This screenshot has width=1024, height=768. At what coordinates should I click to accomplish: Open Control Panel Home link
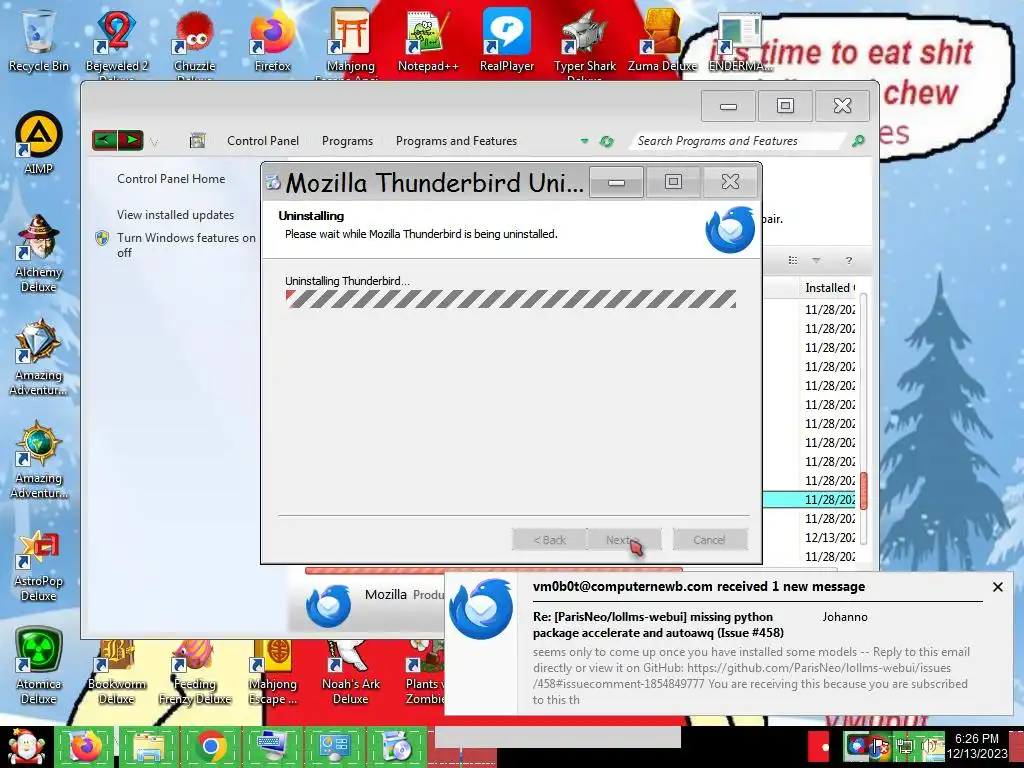click(171, 179)
